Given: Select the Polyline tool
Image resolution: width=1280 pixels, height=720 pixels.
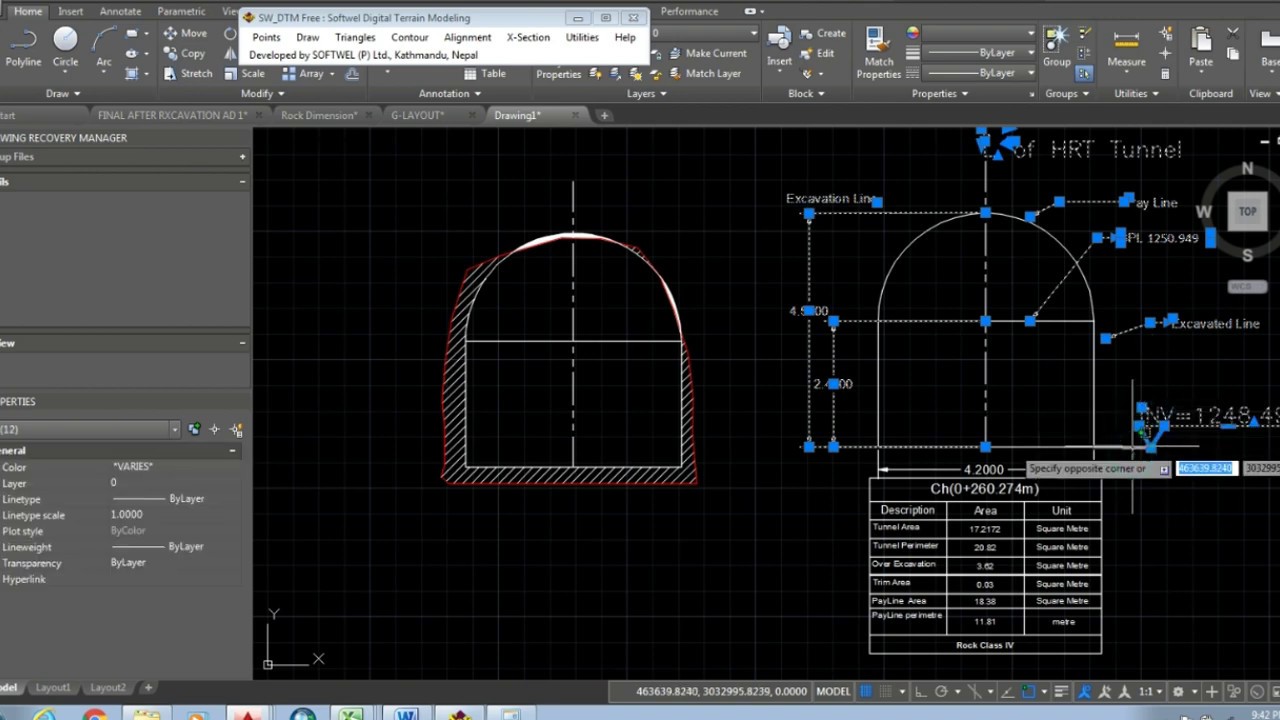Looking at the screenshot, I should [23, 48].
